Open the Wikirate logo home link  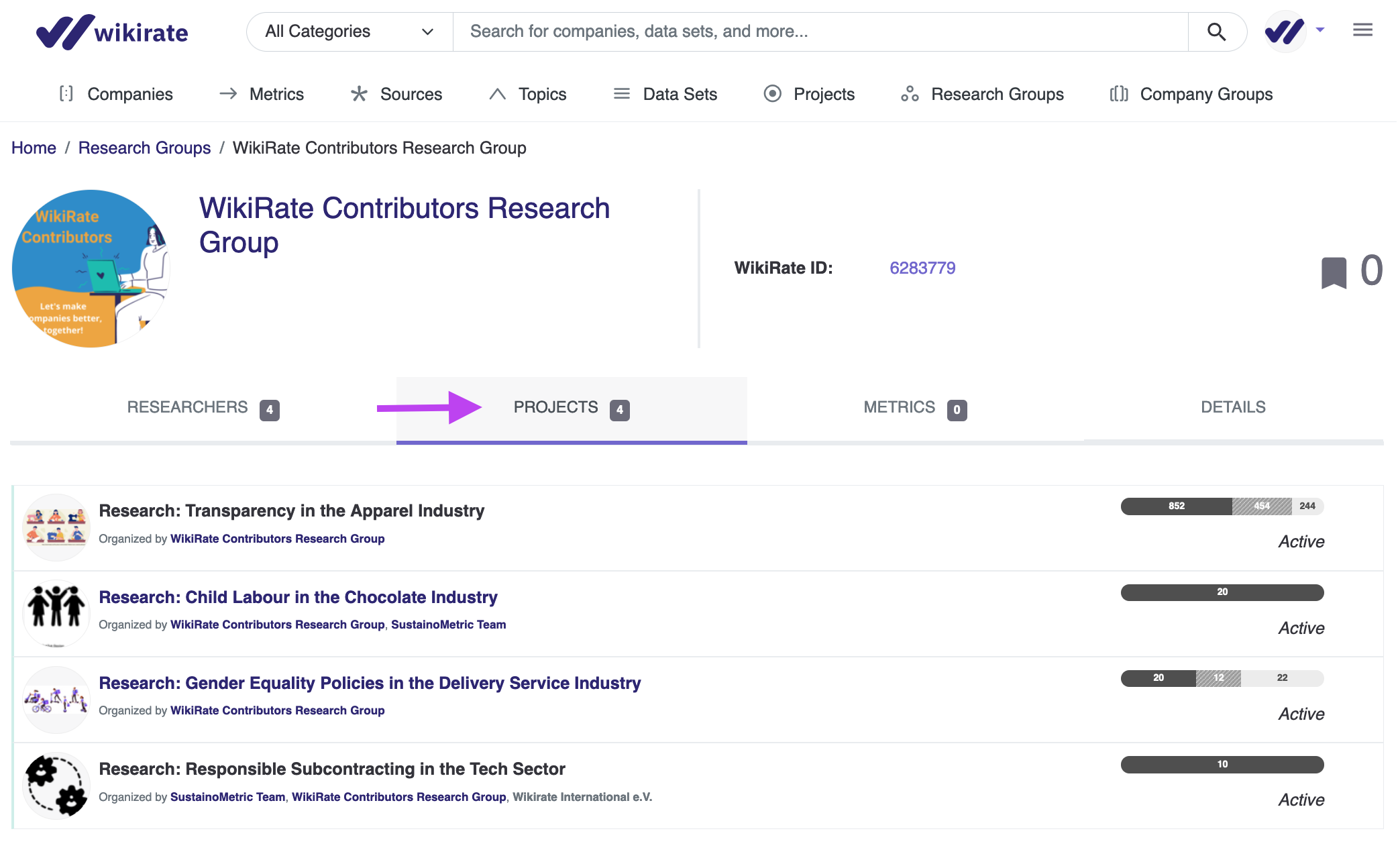pos(112,32)
